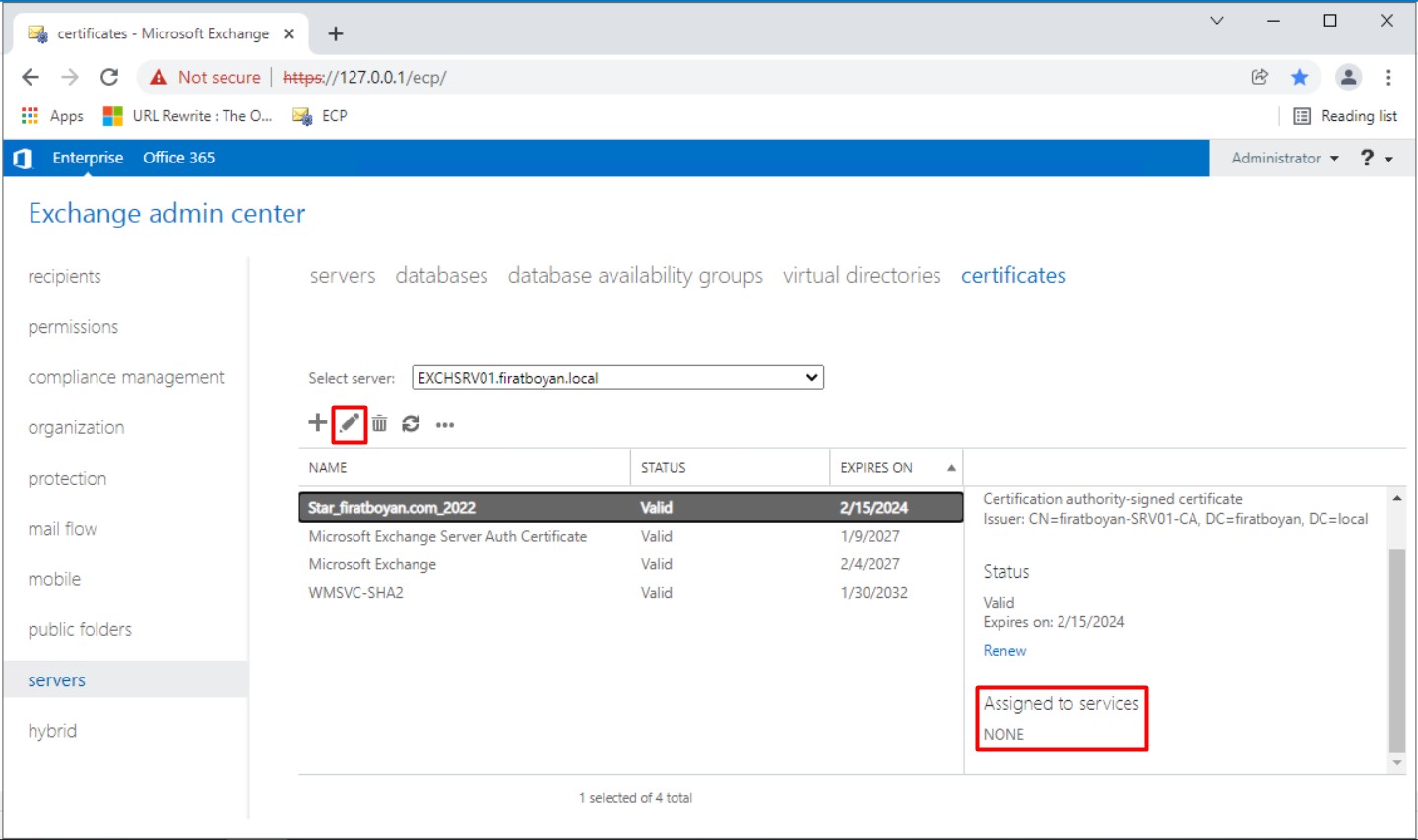Open the Chrome profile avatar

click(1348, 77)
